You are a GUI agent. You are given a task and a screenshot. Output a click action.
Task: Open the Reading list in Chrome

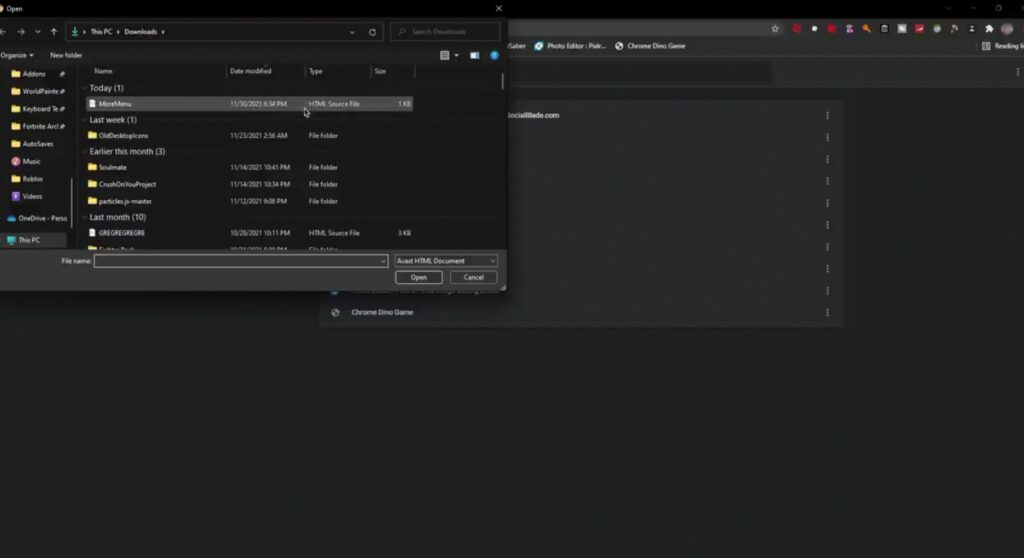(1003, 46)
